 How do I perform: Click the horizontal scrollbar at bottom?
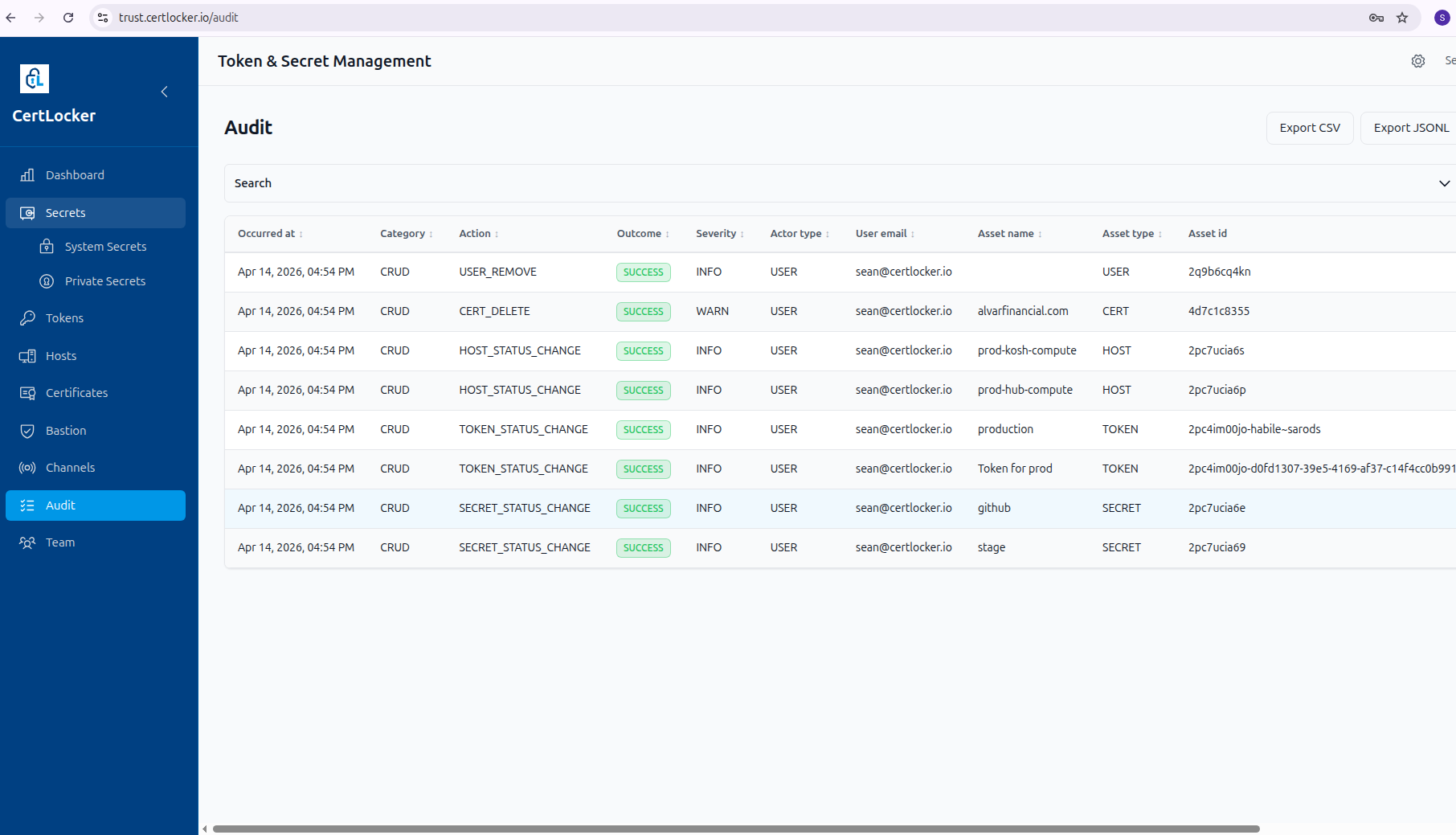click(x=736, y=829)
